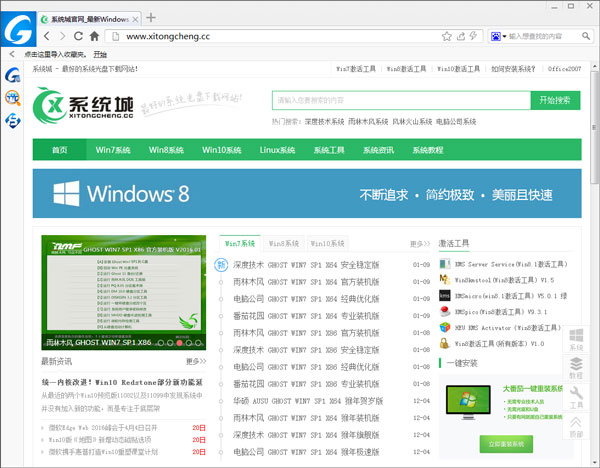The height and width of the screenshot is (468, 600).
Task: Click the floating 工具 wrench icon
Action: [576, 397]
